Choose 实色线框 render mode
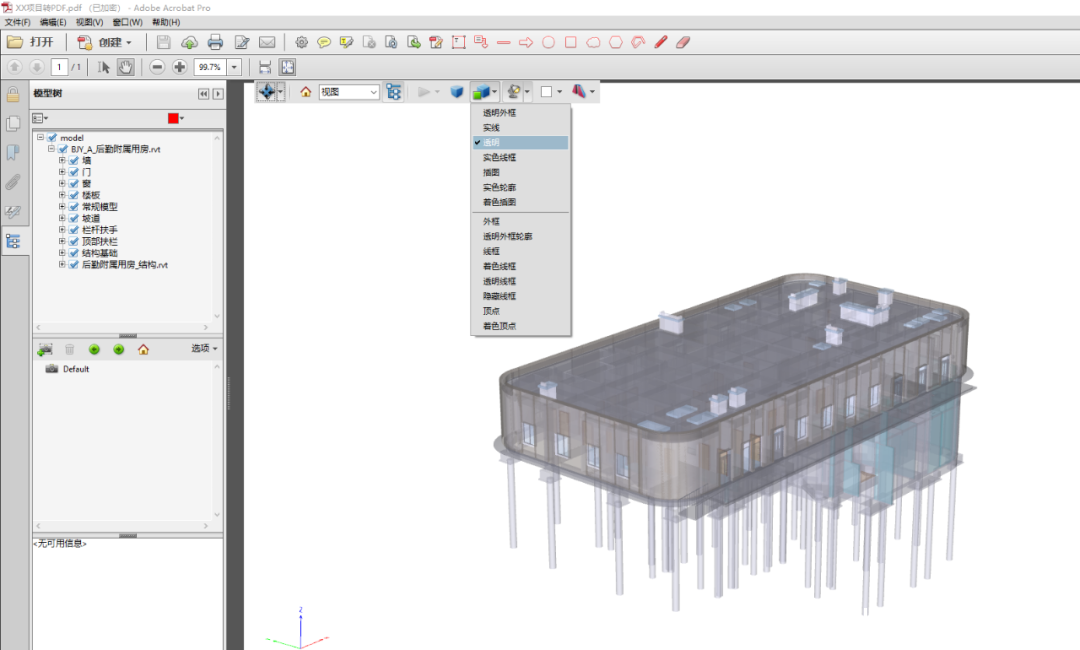 click(500, 158)
